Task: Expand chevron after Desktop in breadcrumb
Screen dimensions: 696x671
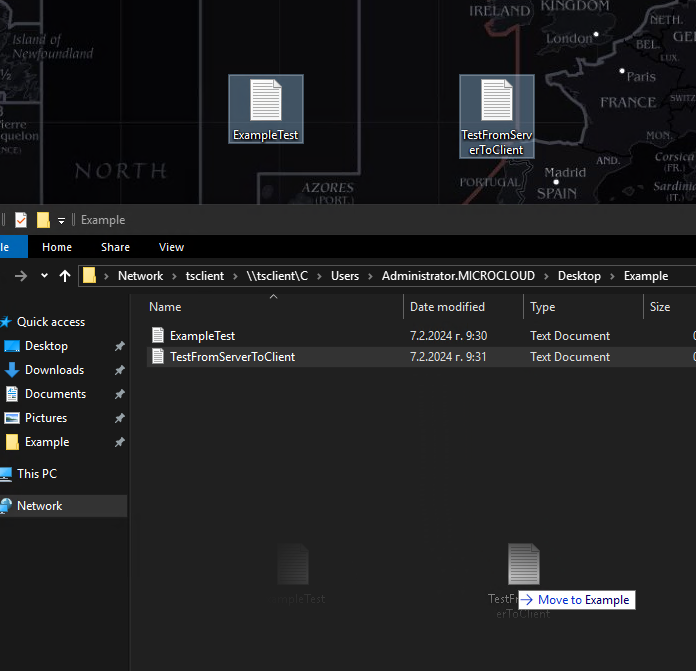Action: click(613, 276)
